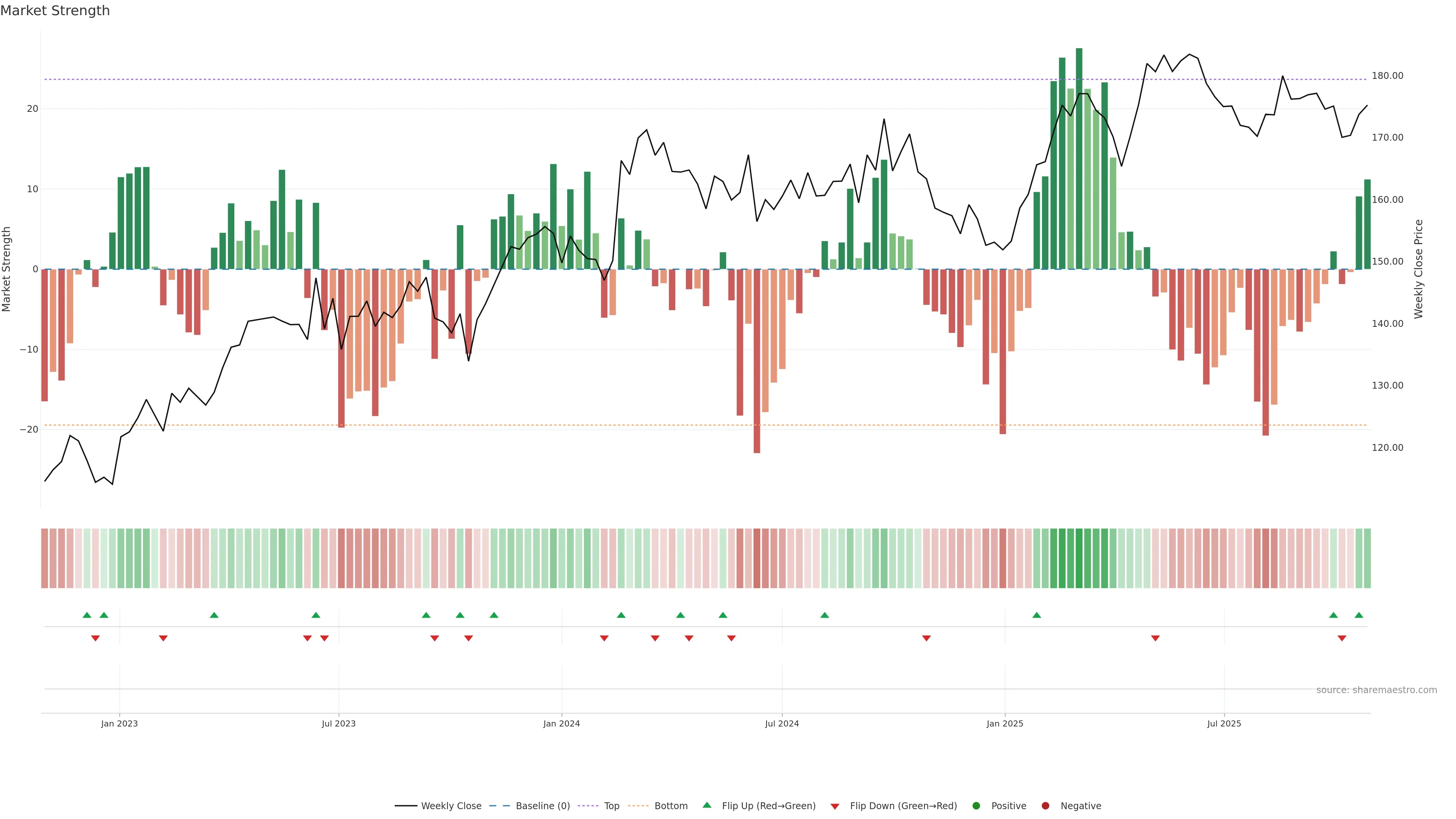This screenshot has height=819, width=1456.
Task: Click the last red flip-down marker on right
Action: pos(1342,638)
